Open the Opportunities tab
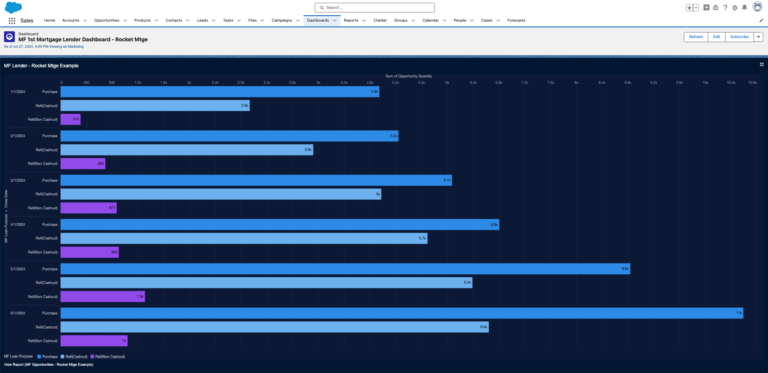This screenshot has width=768, height=373. coord(106,21)
